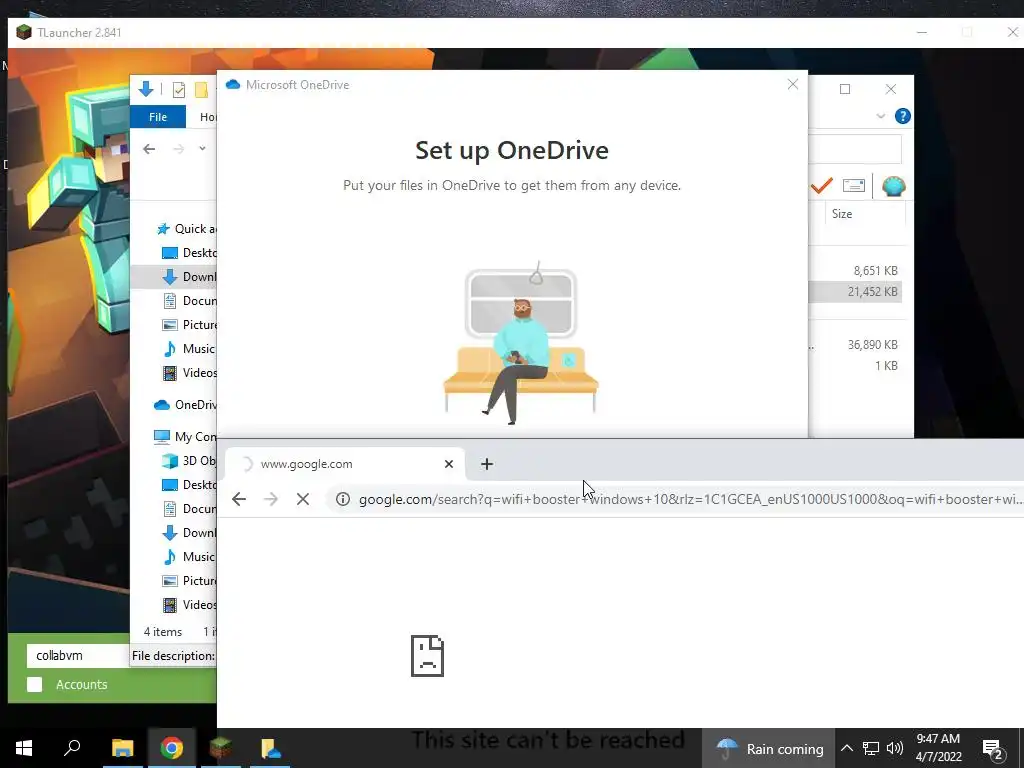Go forward in Chrome
The image size is (1024, 768).
pyautogui.click(x=270, y=500)
